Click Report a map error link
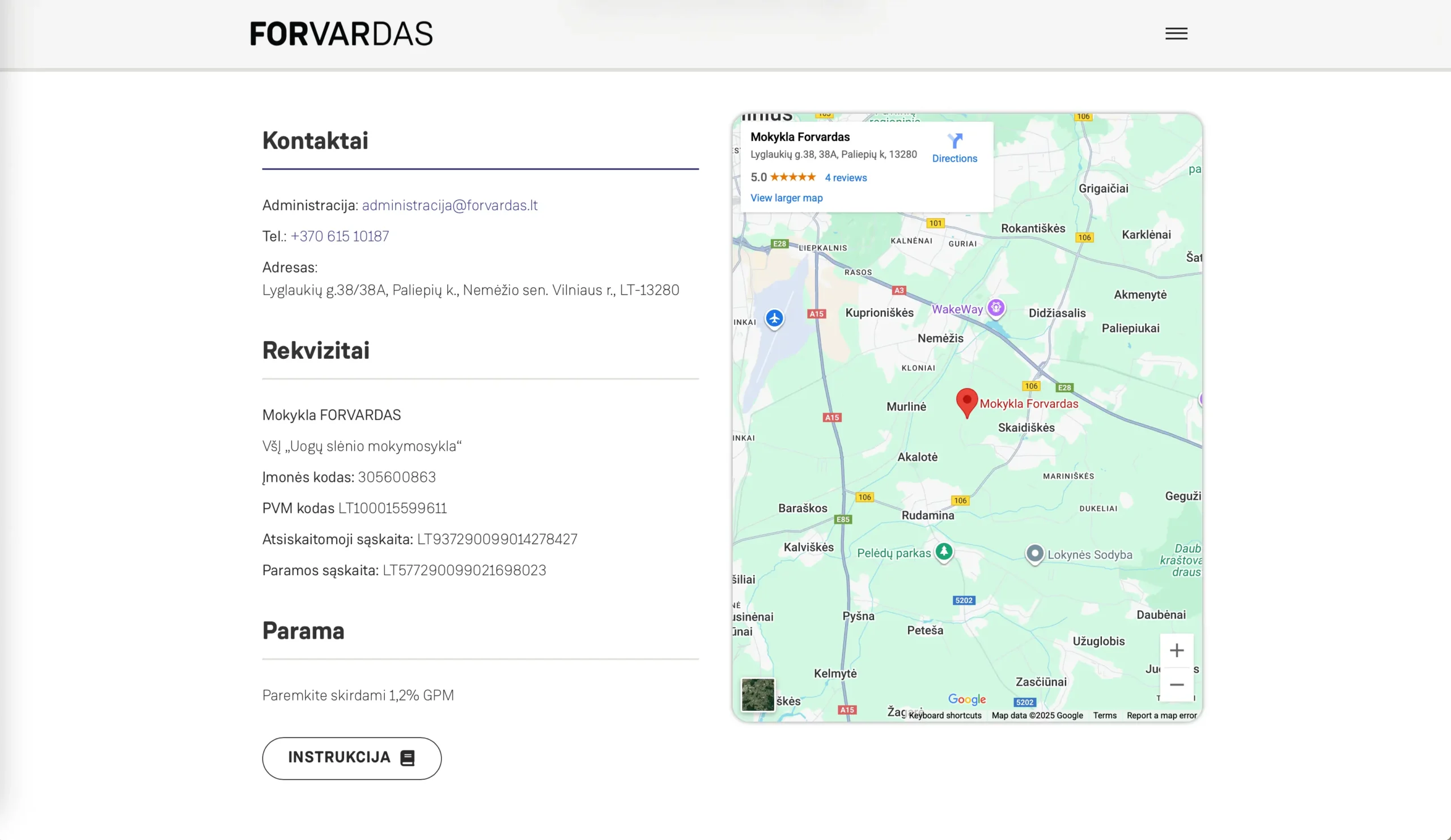The image size is (1451, 840). pyautogui.click(x=1161, y=715)
